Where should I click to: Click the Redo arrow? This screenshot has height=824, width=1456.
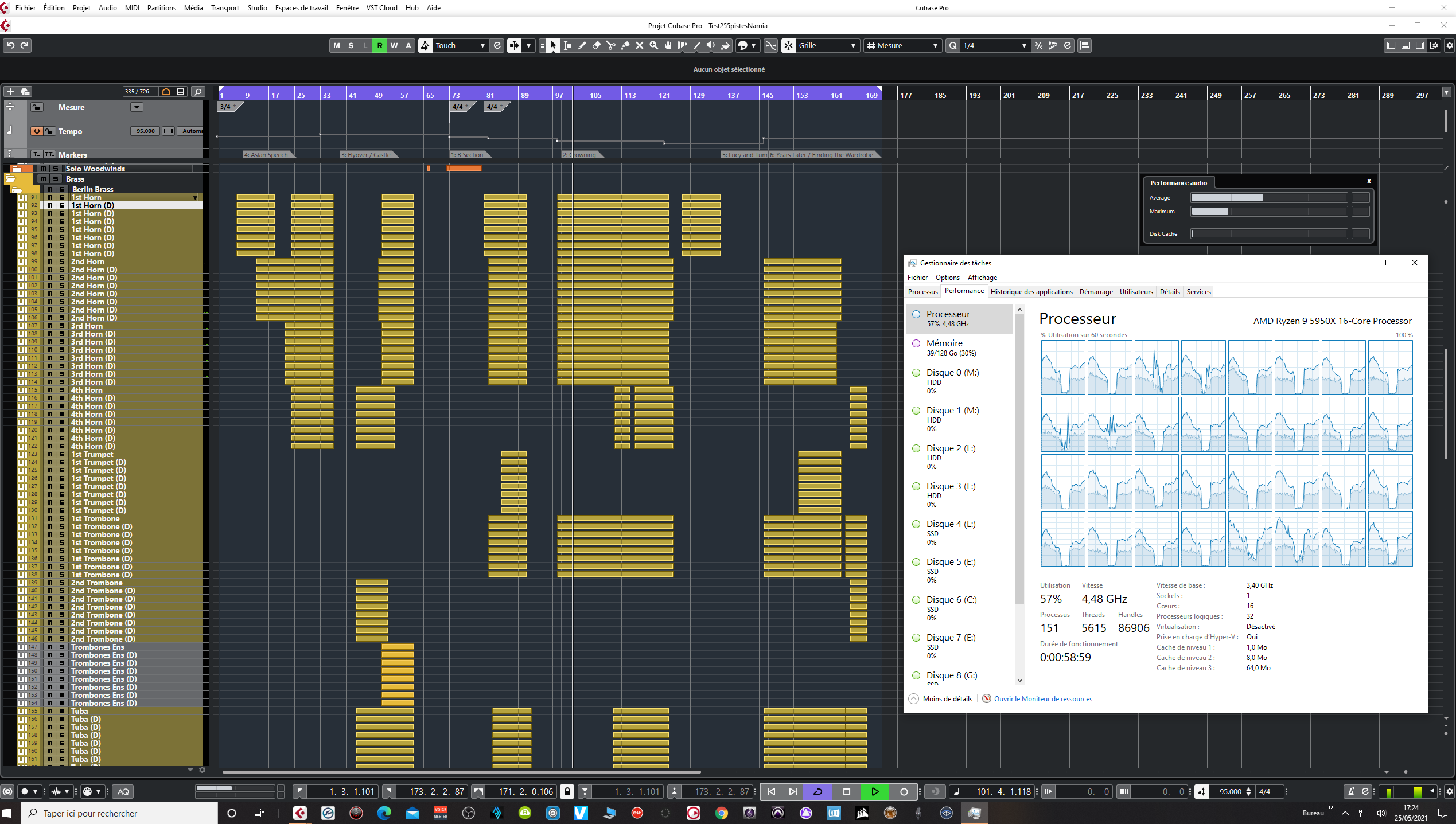click(24, 45)
